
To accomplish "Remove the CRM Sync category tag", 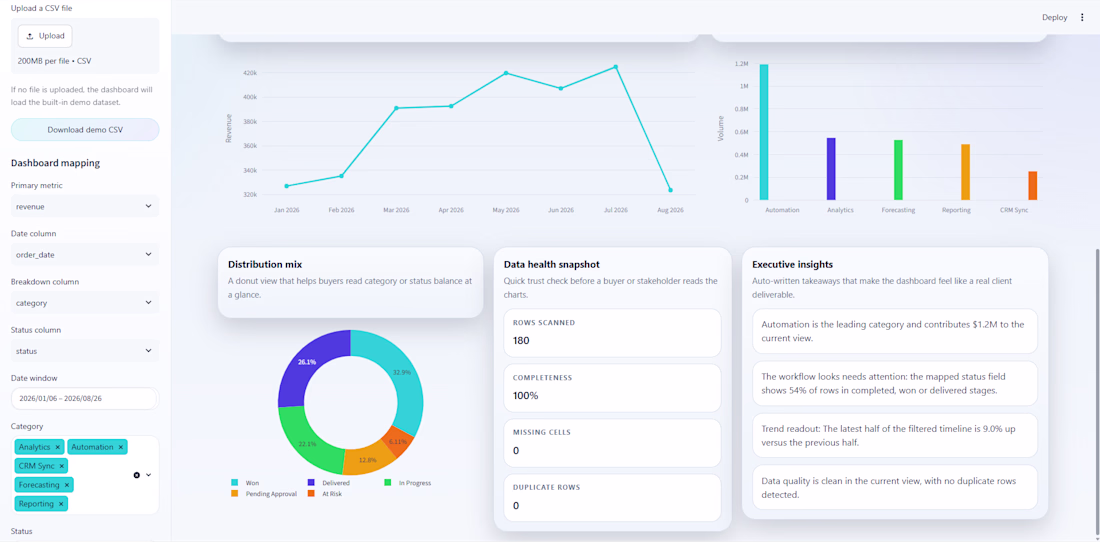I will pos(61,466).
